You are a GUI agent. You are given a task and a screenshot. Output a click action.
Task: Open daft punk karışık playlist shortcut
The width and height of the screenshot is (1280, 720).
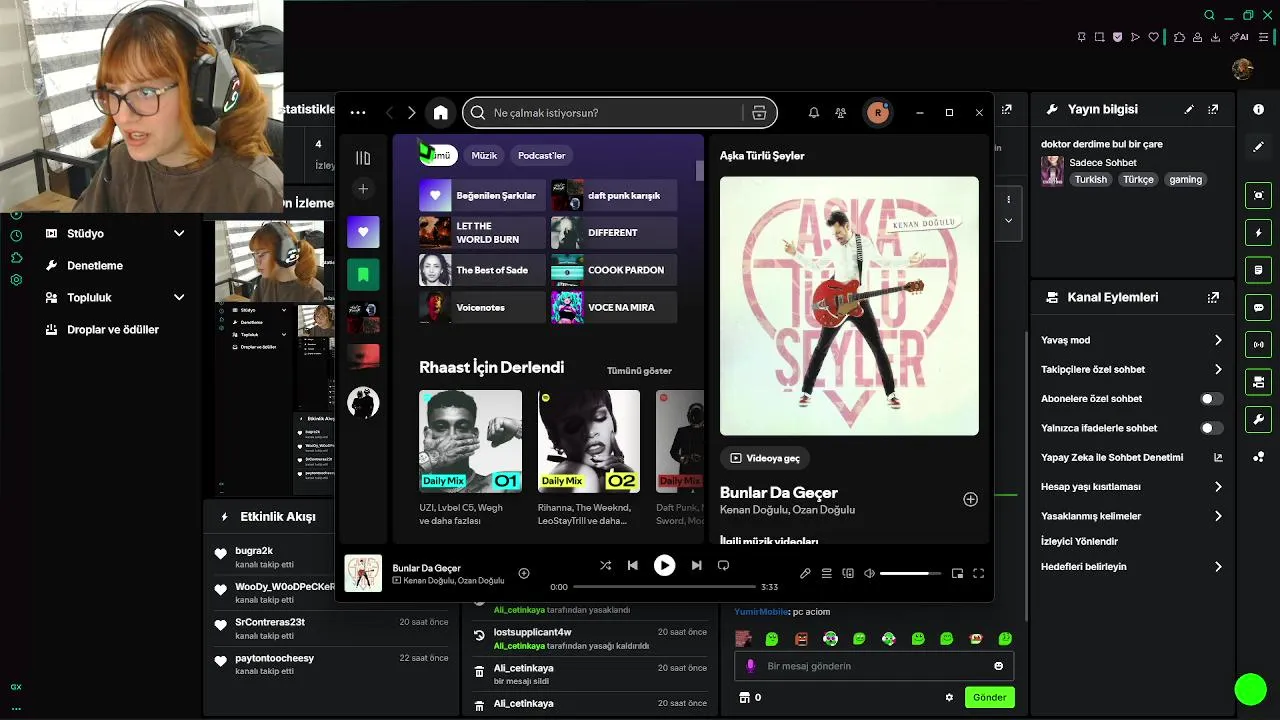tap(614, 195)
